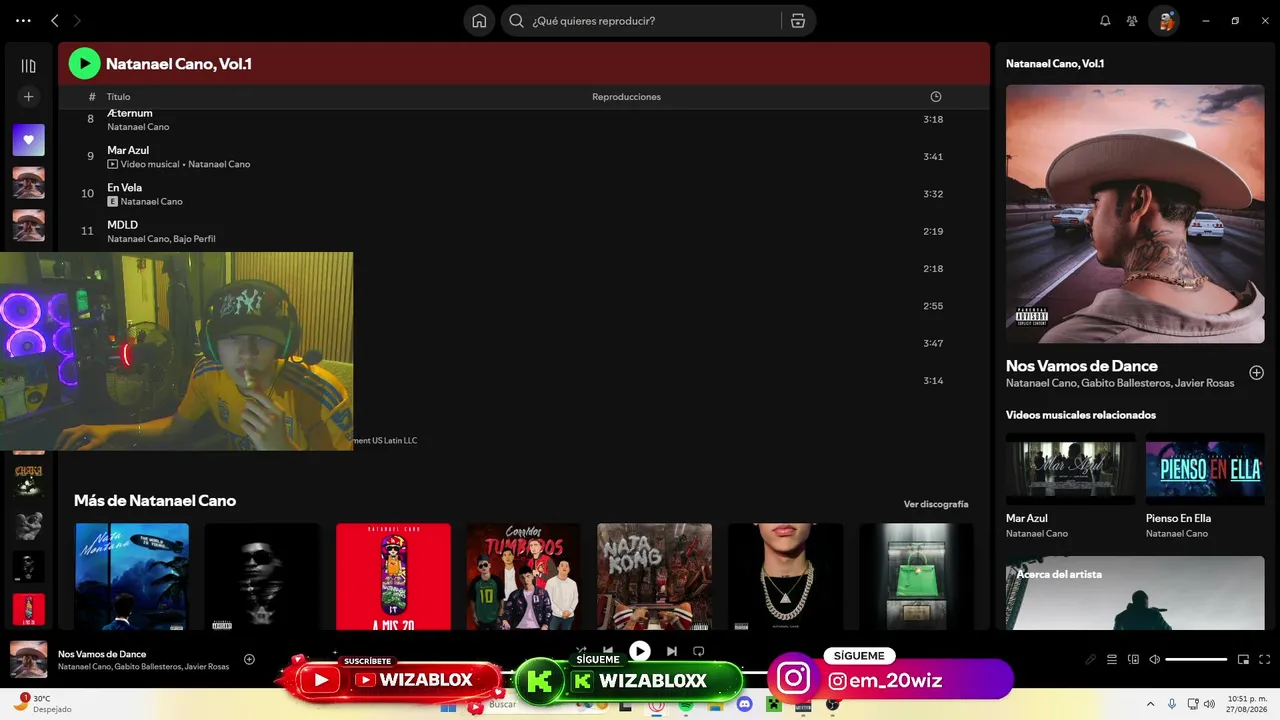Open the Nata Kong album cover

(654, 576)
